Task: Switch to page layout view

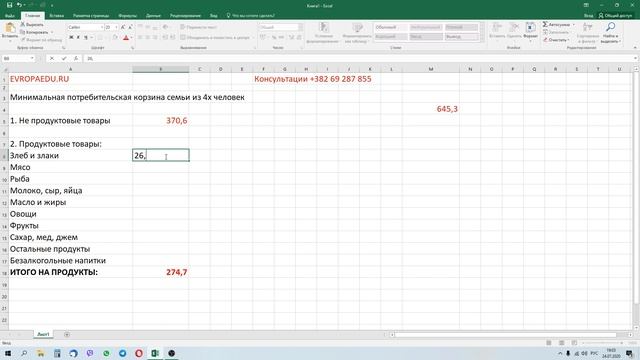Action: (562, 343)
